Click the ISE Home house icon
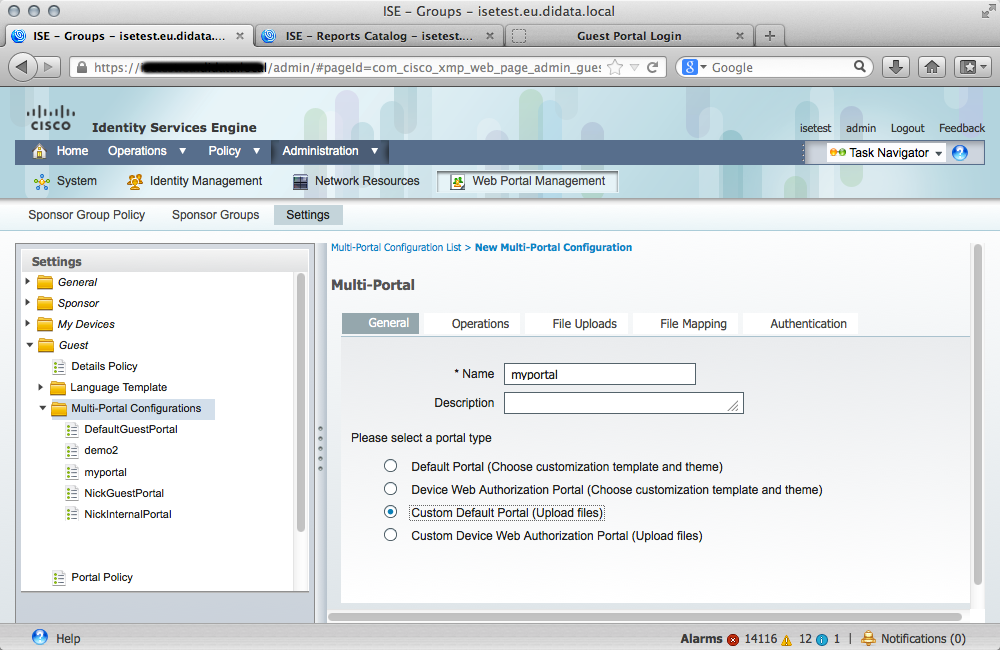The width and height of the screenshot is (1000, 650). tap(40, 151)
